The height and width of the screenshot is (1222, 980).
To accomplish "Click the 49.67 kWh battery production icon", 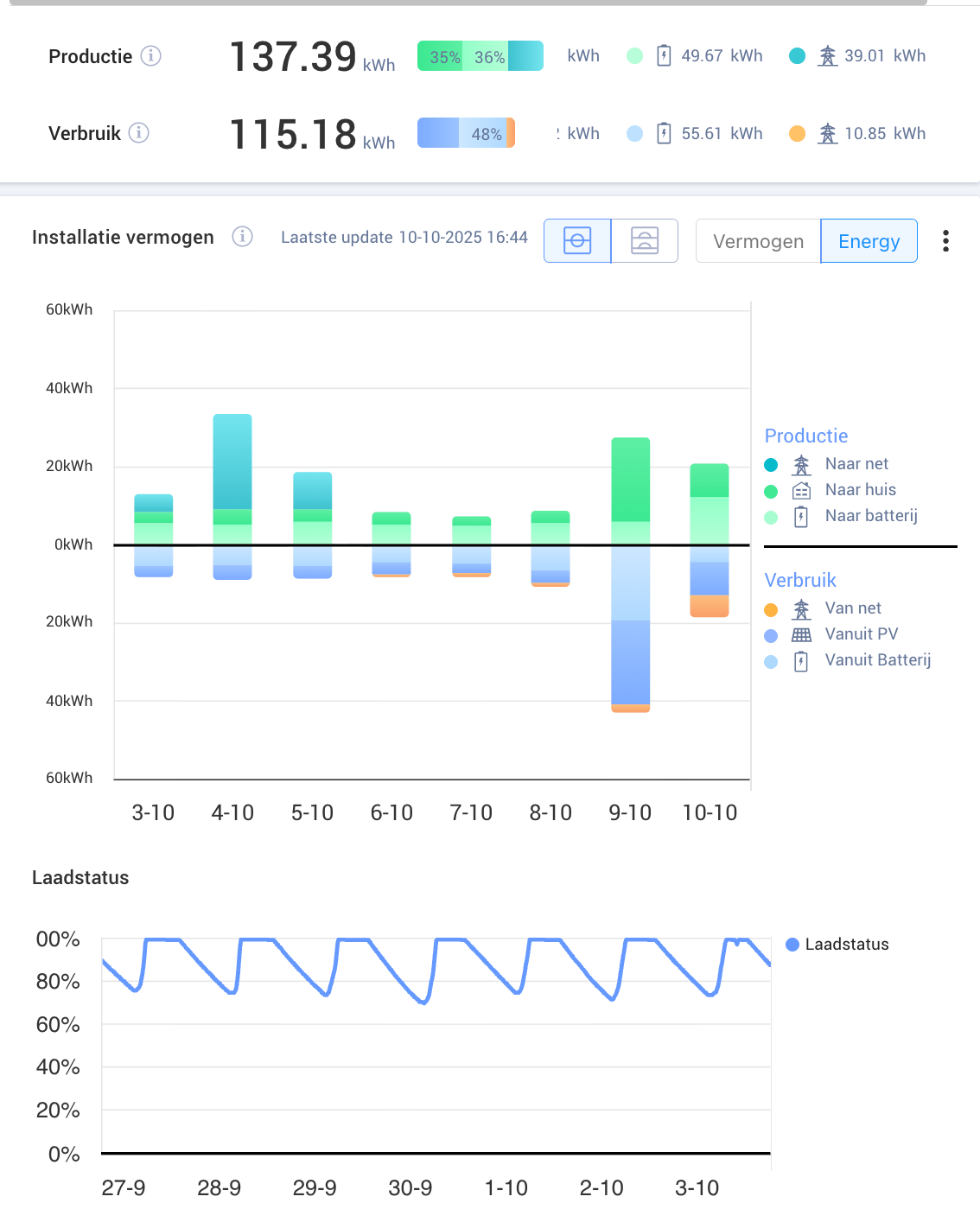I will pos(664,56).
